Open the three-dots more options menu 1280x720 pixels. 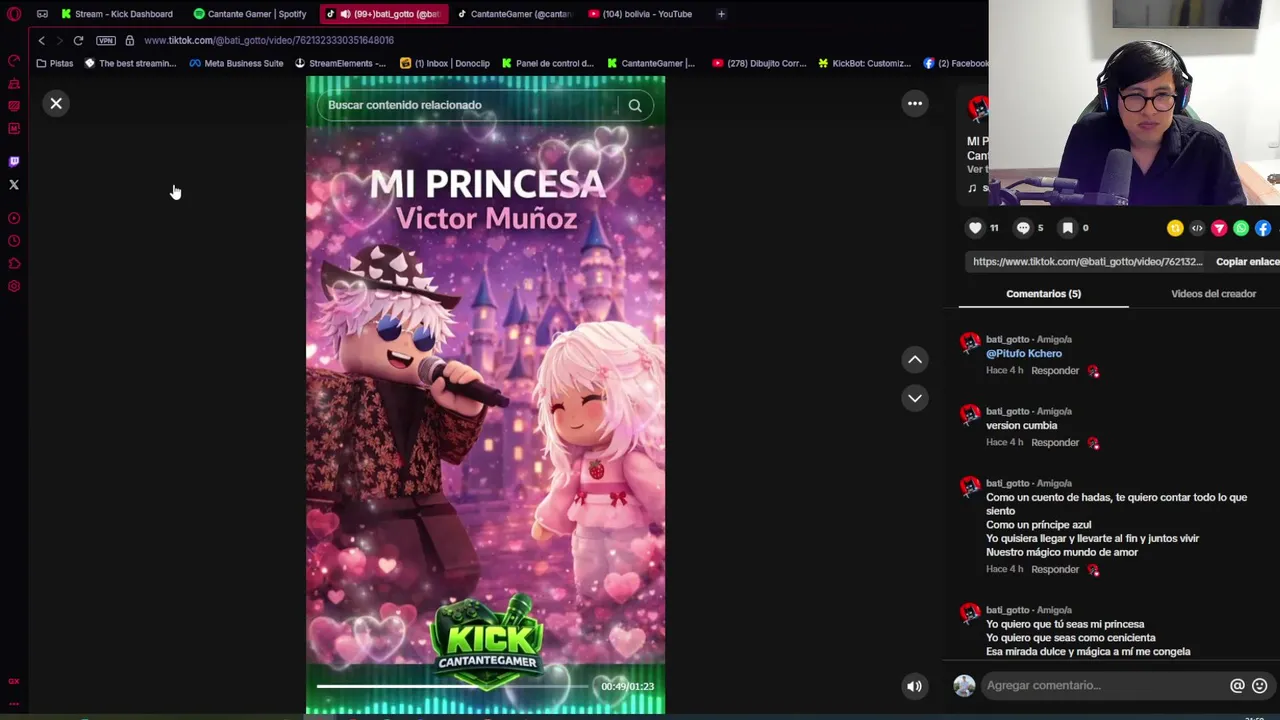[x=915, y=103]
